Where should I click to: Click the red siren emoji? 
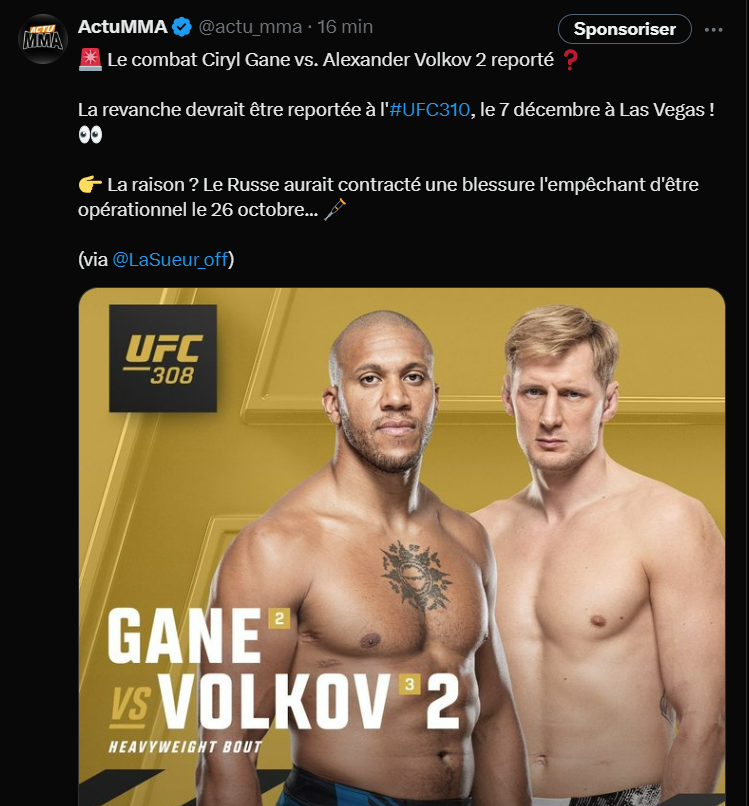coord(90,60)
